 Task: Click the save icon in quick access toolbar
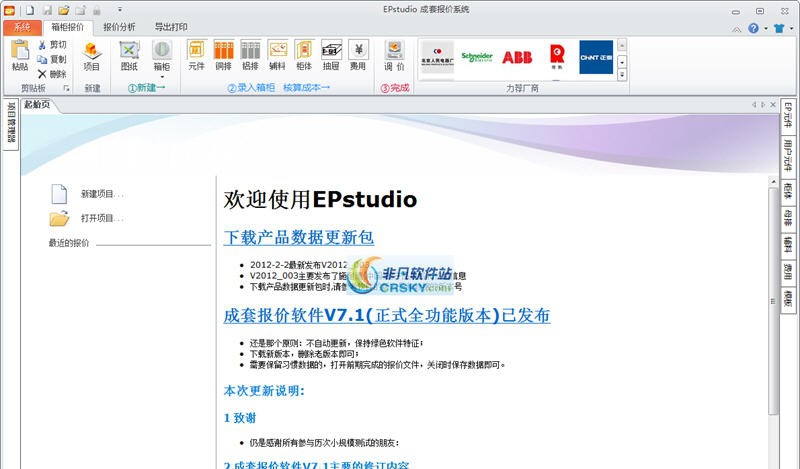click(x=47, y=10)
